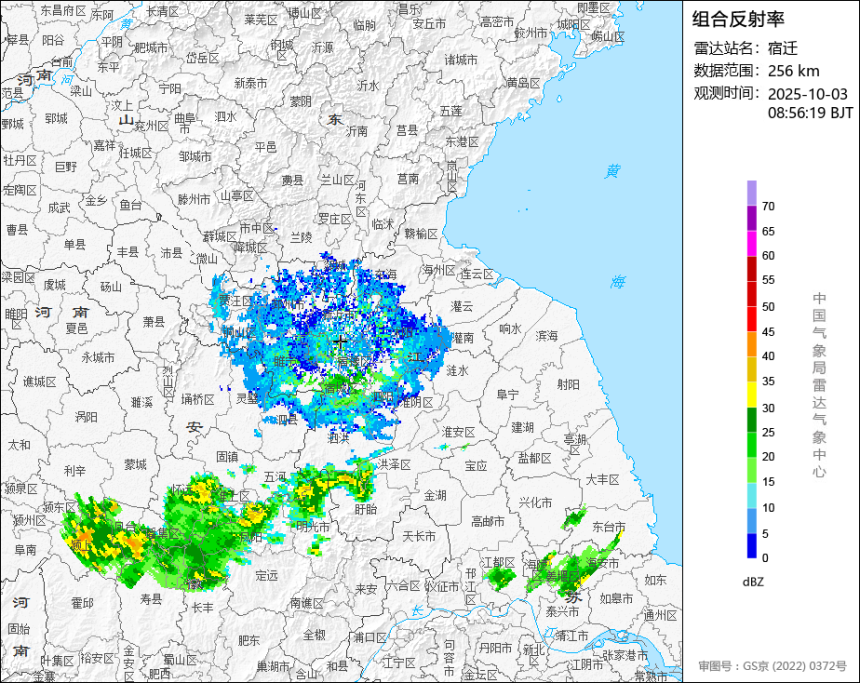This screenshot has width=860, height=683.
Task: Click the '天长市' label on the map
Action: 419,535
